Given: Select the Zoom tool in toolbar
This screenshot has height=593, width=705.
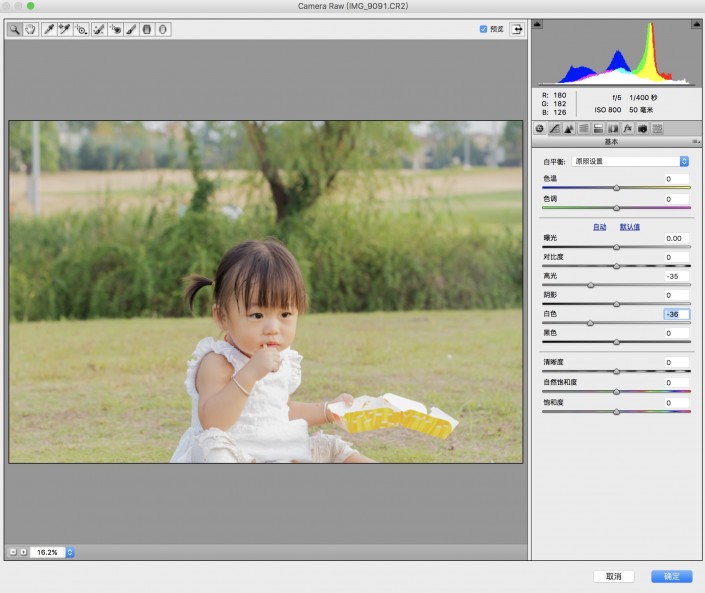Looking at the screenshot, I should pos(15,30).
